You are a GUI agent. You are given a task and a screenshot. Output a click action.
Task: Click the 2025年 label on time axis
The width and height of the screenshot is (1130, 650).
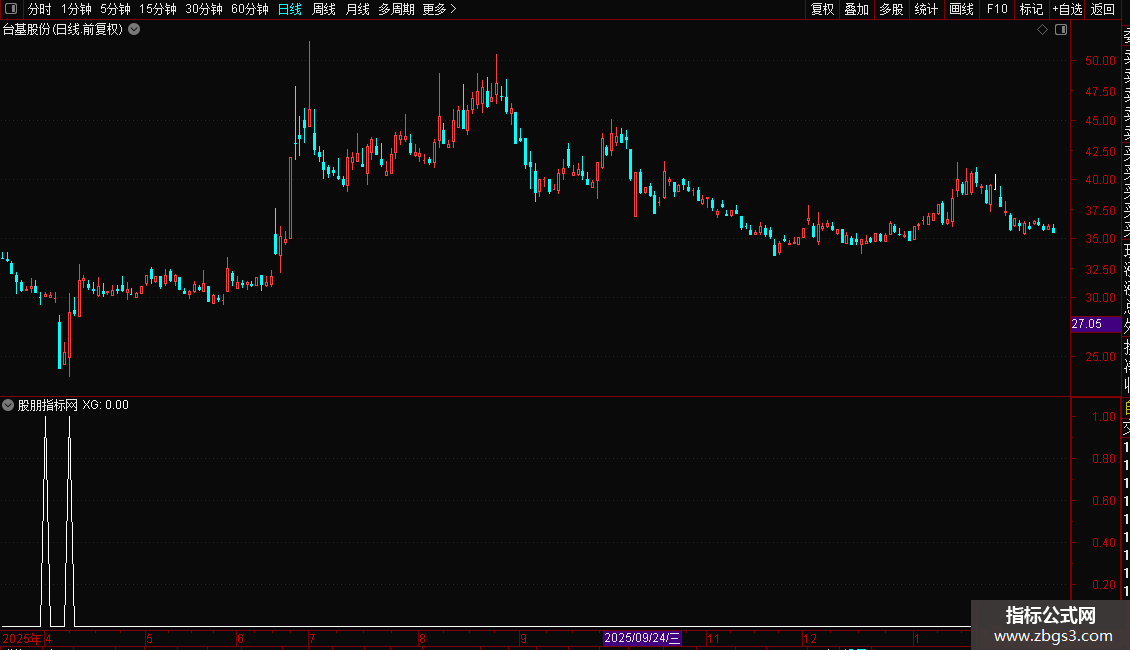pos(22,638)
